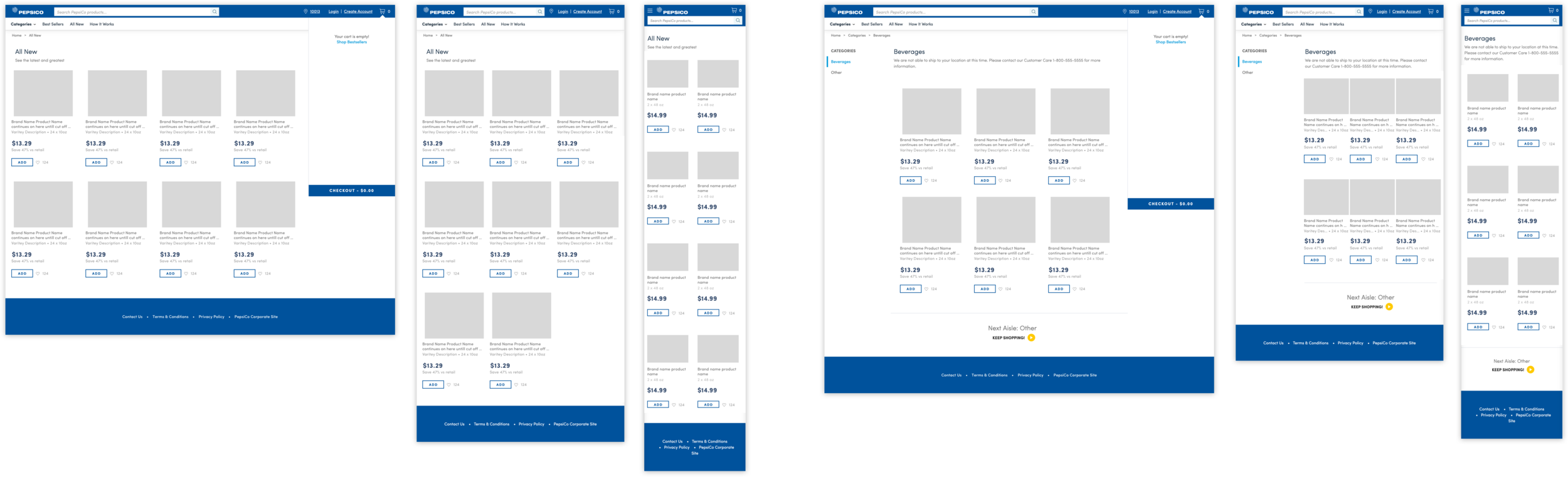Open the hamburger menu in the mobile Beverages mockup
Viewport: 1568px width, 477px height.
pyautogui.click(x=1466, y=11)
